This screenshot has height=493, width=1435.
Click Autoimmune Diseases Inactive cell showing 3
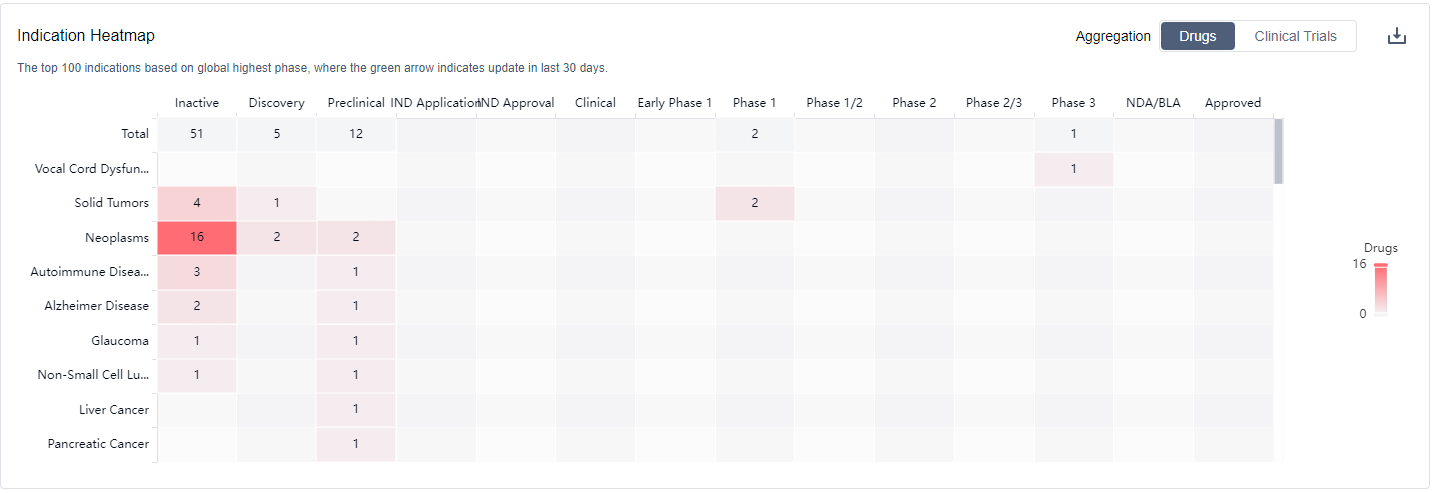pos(197,272)
